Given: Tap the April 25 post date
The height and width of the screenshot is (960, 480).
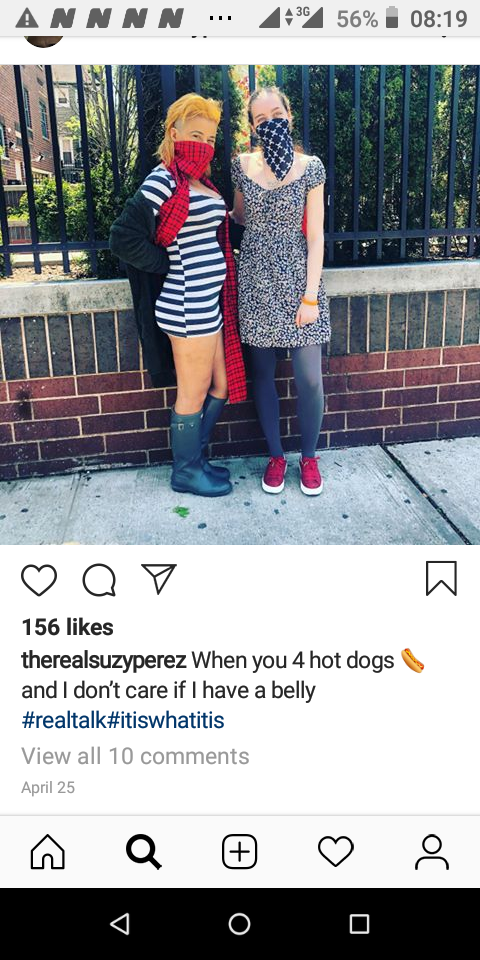Looking at the screenshot, I should [x=48, y=787].
